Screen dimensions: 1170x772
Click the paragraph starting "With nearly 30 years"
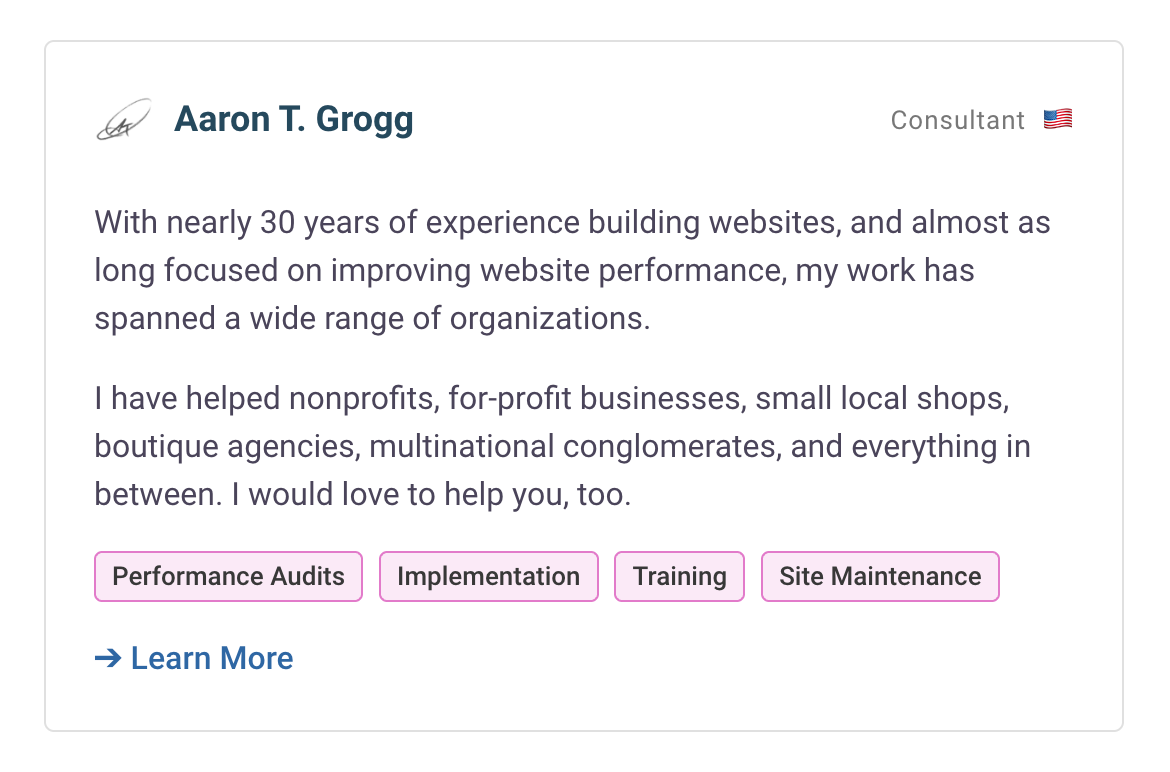[x=572, y=270]
